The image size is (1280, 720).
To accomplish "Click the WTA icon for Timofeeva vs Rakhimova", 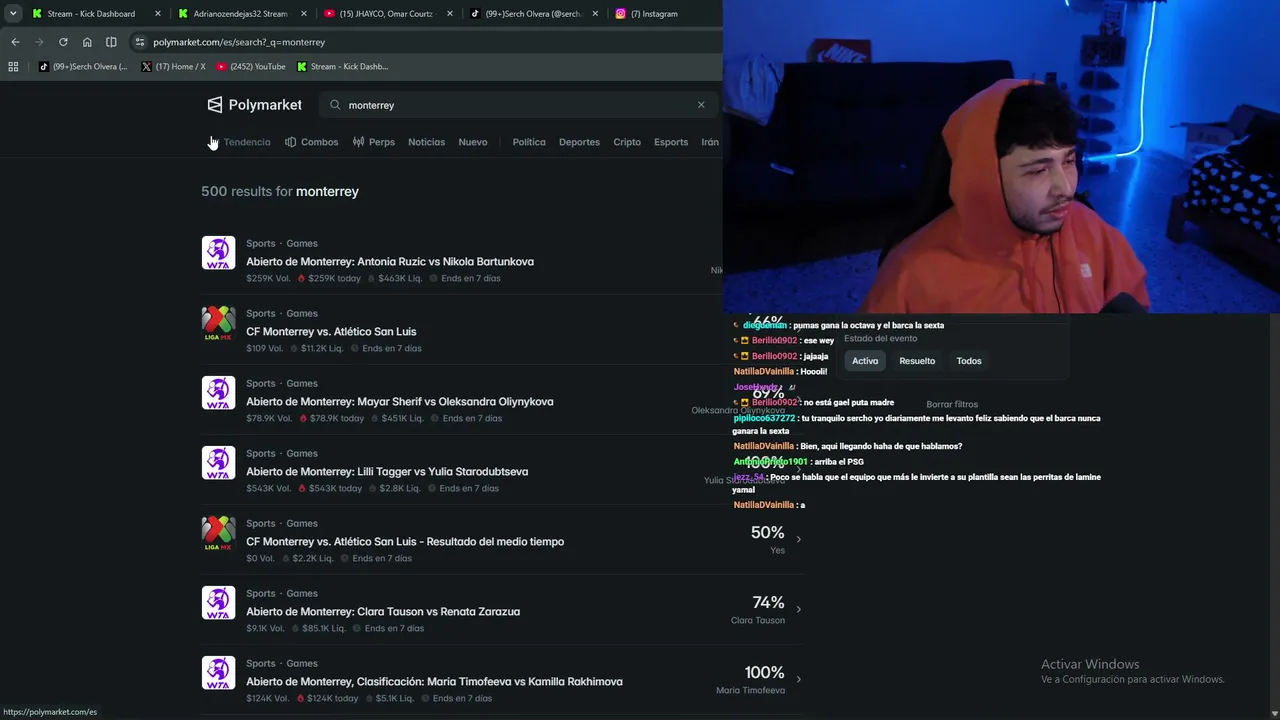I will coord(218,673).
